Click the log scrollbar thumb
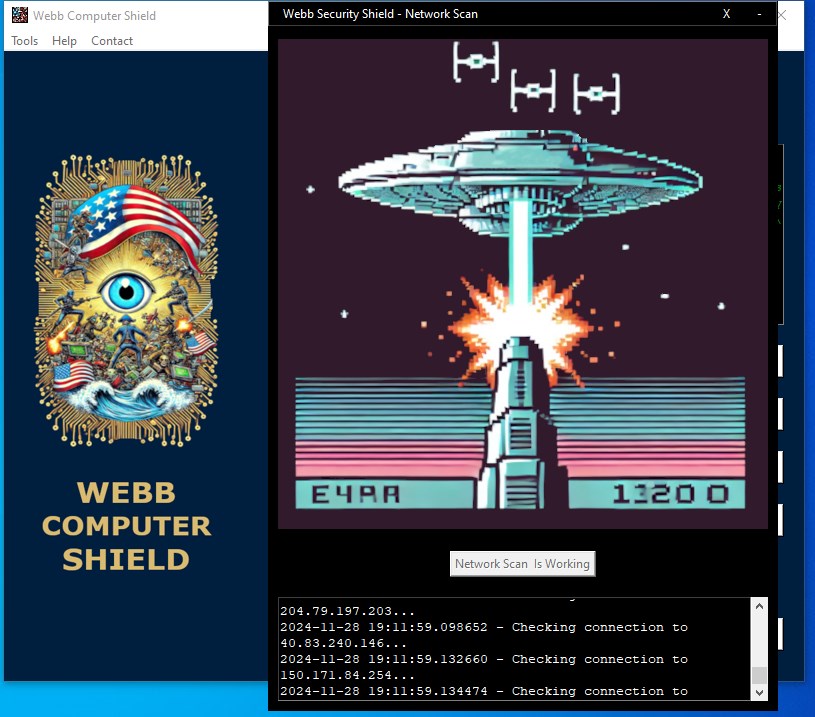Screen dimensions: 815x717 pyautogui.click(x=759, y=675)
